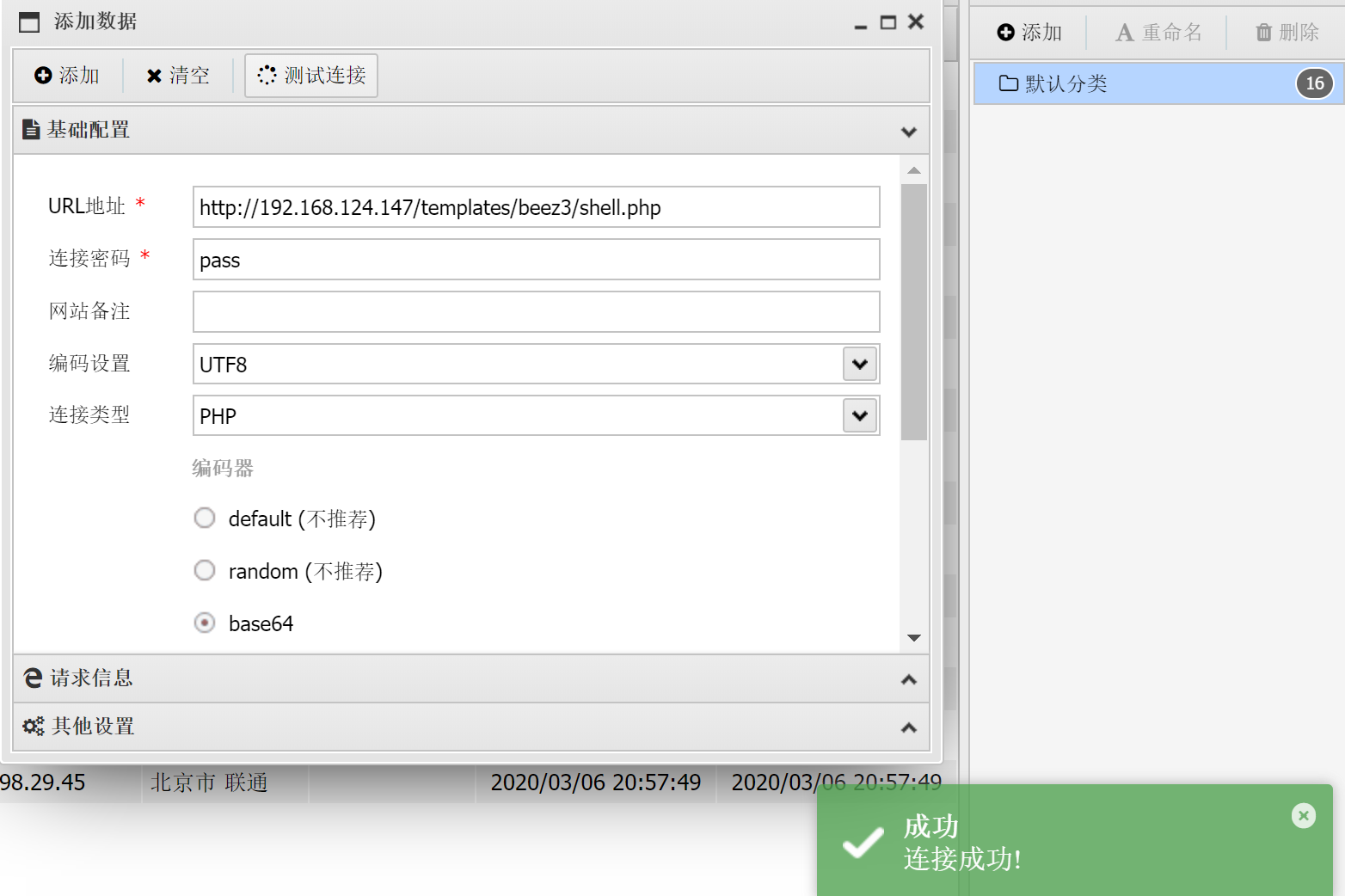The width and height of the screenshot is (1345, 896).
Task: Click 重命名 in the category panel
Action: (1158, 33)
